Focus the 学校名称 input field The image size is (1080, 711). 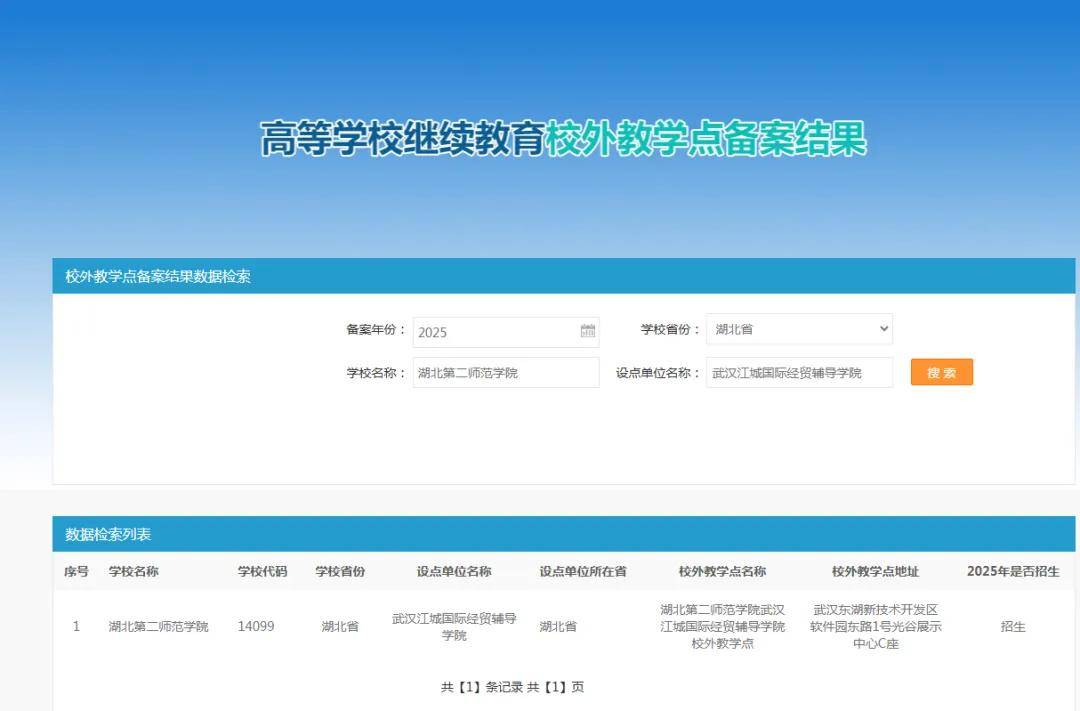coord(506,373)
